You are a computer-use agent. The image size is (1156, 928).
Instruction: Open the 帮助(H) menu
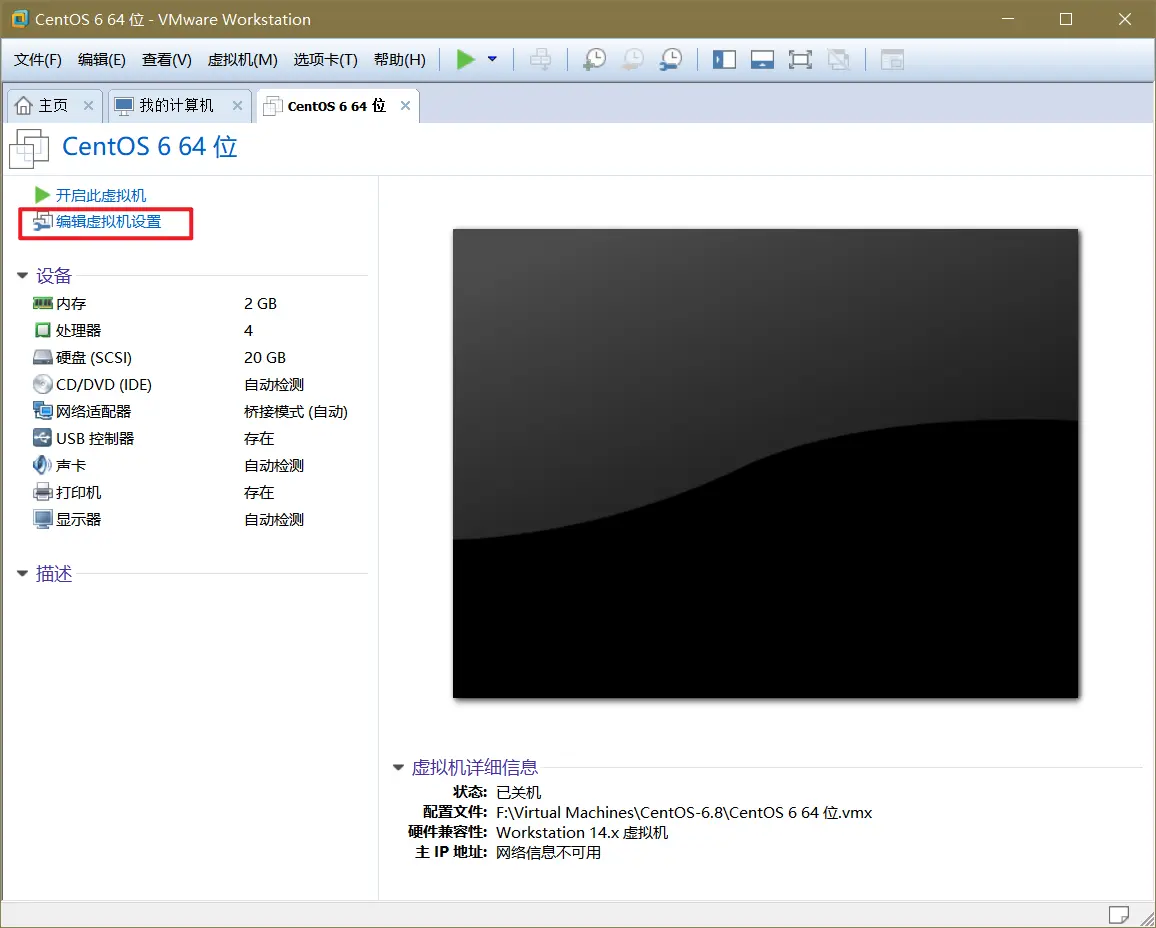[400, 60]
